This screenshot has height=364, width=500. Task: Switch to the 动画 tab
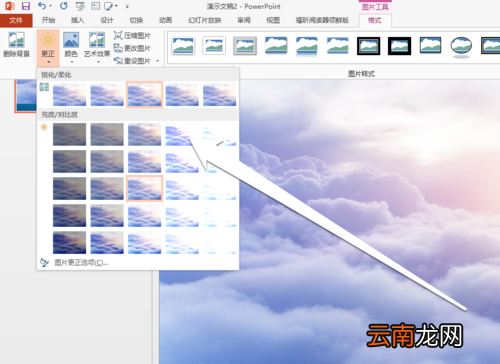tap(165, 20)
